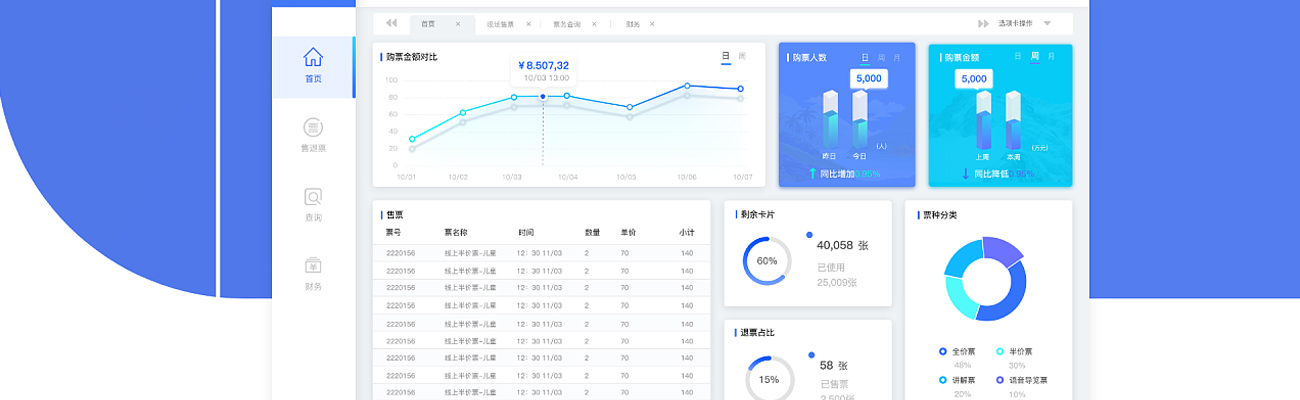
Task: Click the 10/01 data point on upper line
Action: pyautogui.click(x=412, y=139)
